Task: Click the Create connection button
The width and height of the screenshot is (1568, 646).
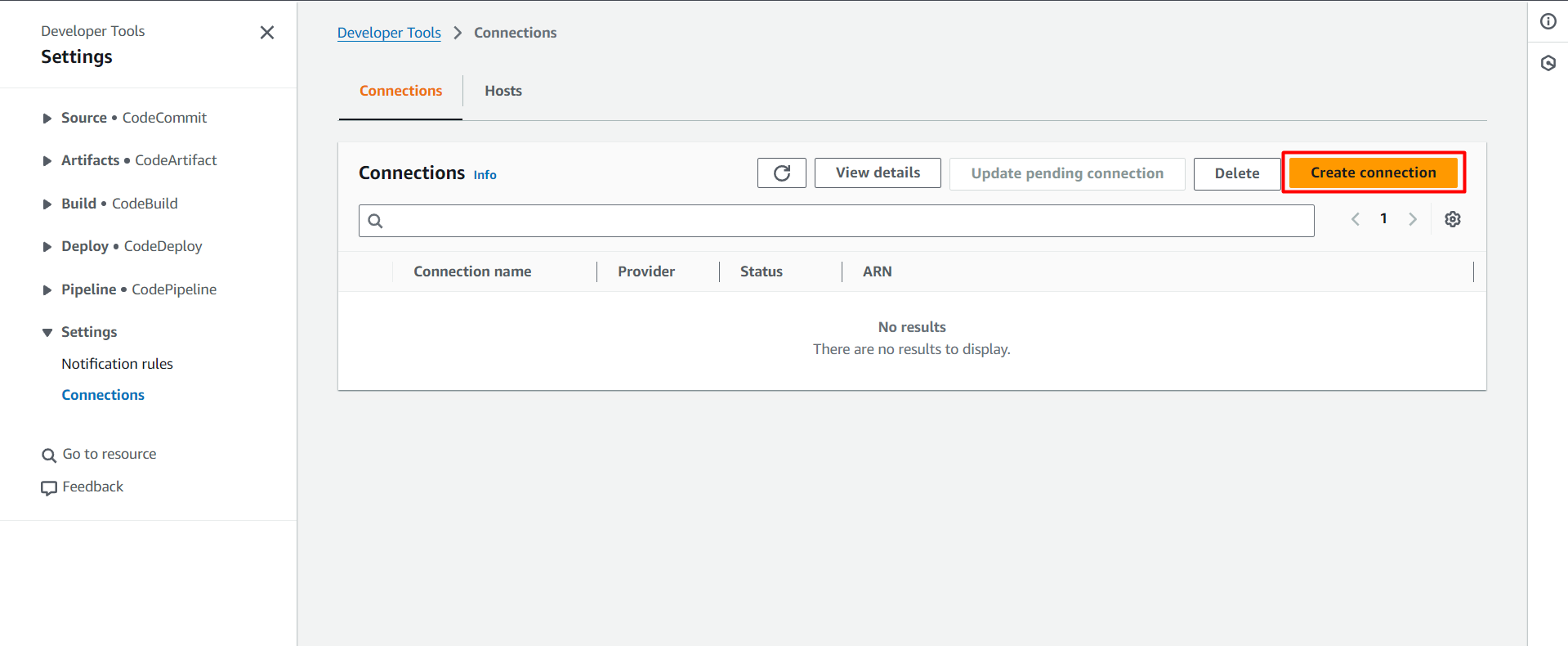Action: click(x=1373, y=173)
